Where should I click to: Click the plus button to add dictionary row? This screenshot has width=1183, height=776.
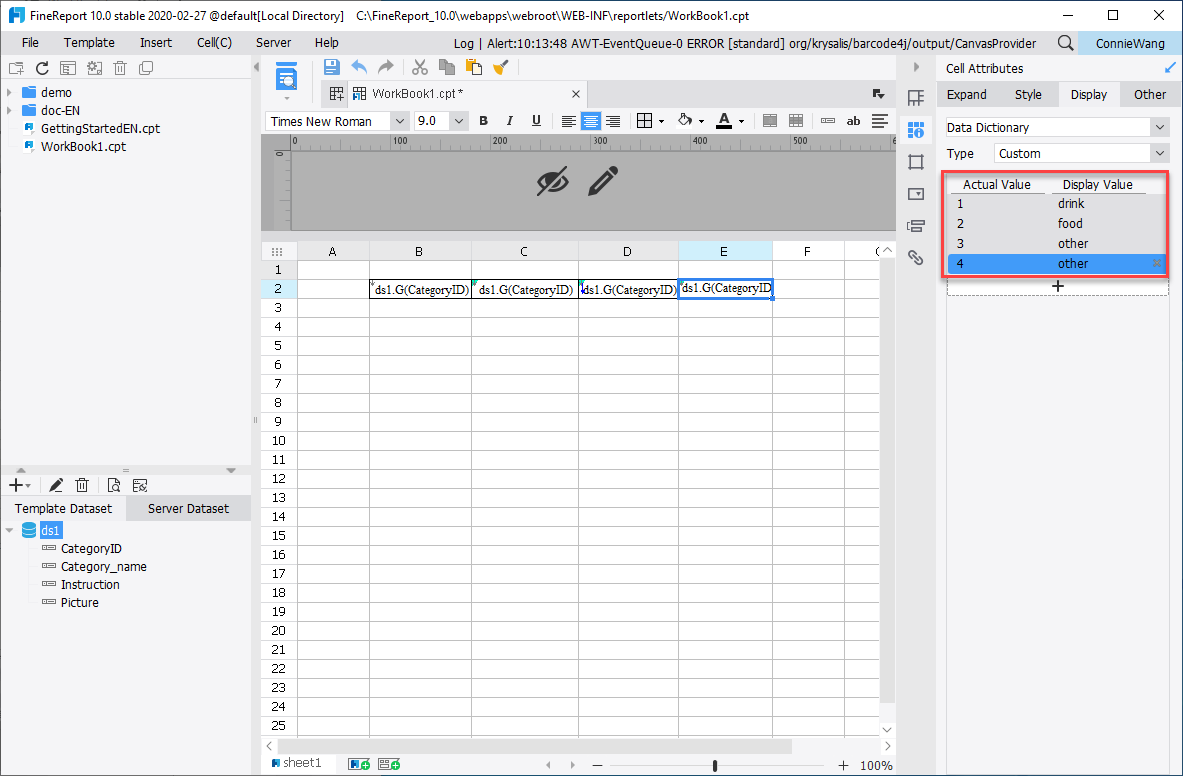(1057, 286)
